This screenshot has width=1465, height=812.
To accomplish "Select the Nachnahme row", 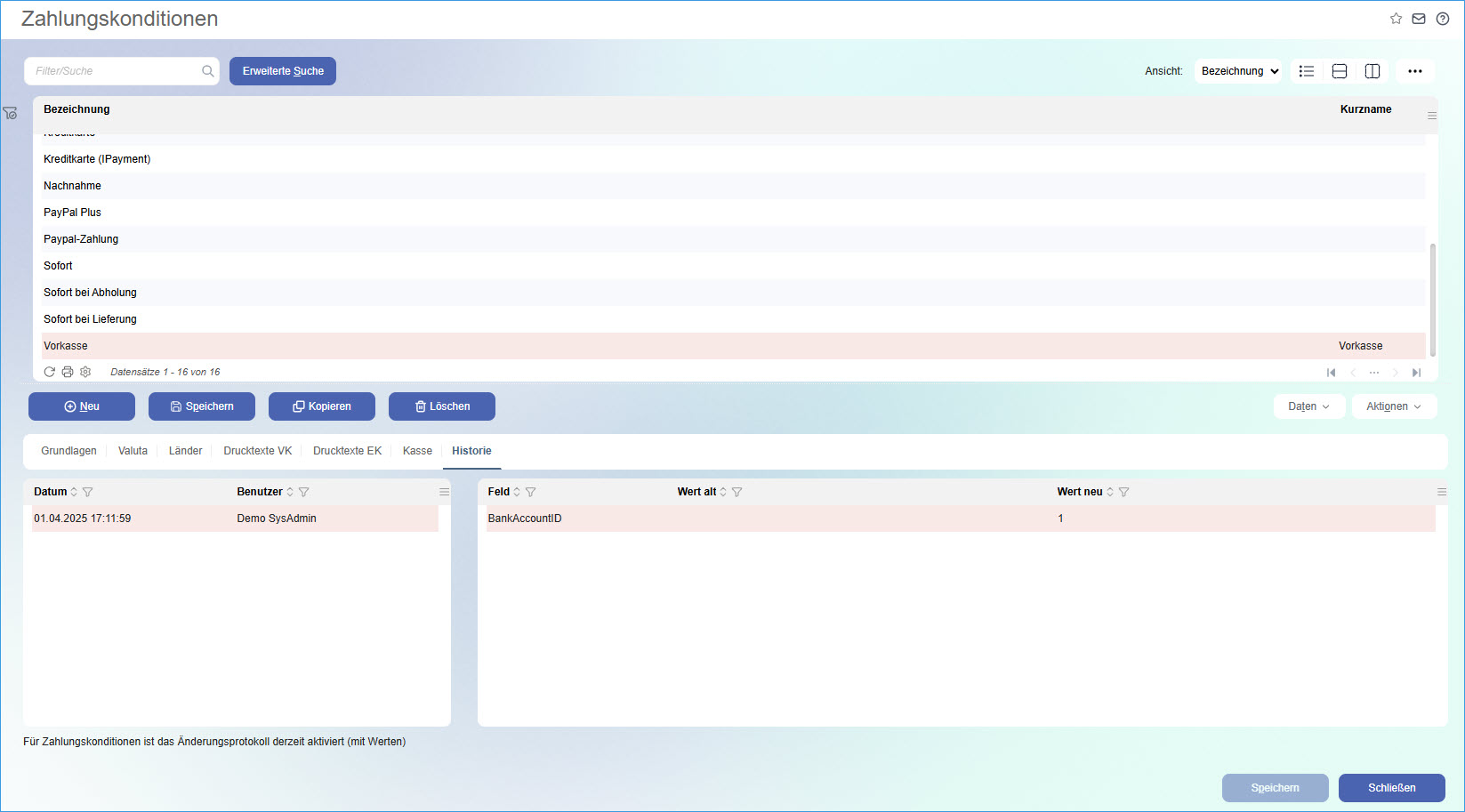I will [733, 186].
